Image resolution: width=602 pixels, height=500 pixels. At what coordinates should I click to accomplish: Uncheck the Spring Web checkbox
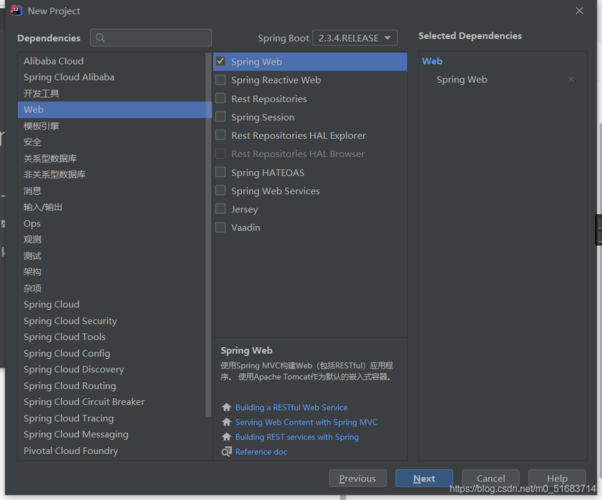[x=221, y=62]
